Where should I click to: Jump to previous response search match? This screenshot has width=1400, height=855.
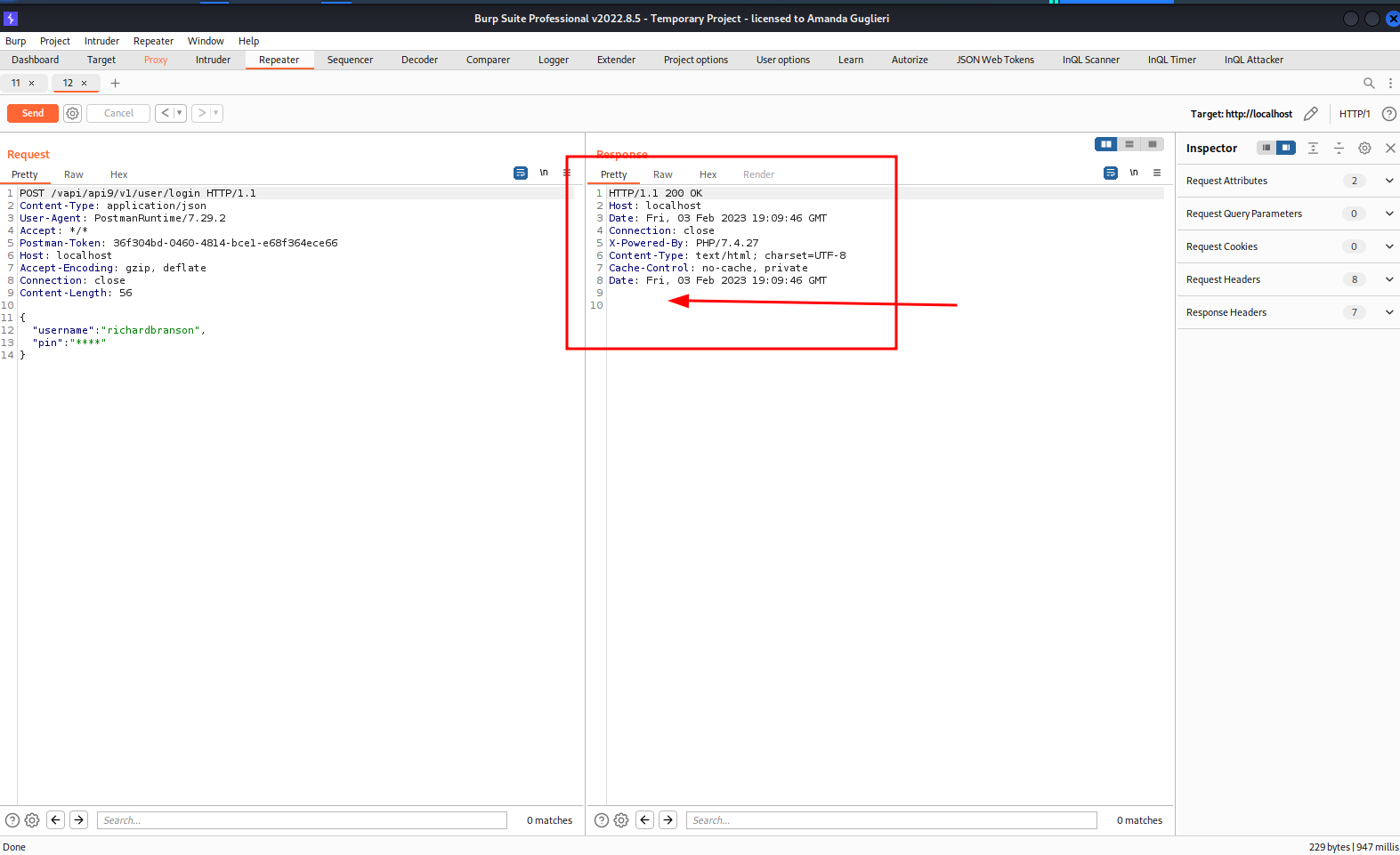(645, 820)
